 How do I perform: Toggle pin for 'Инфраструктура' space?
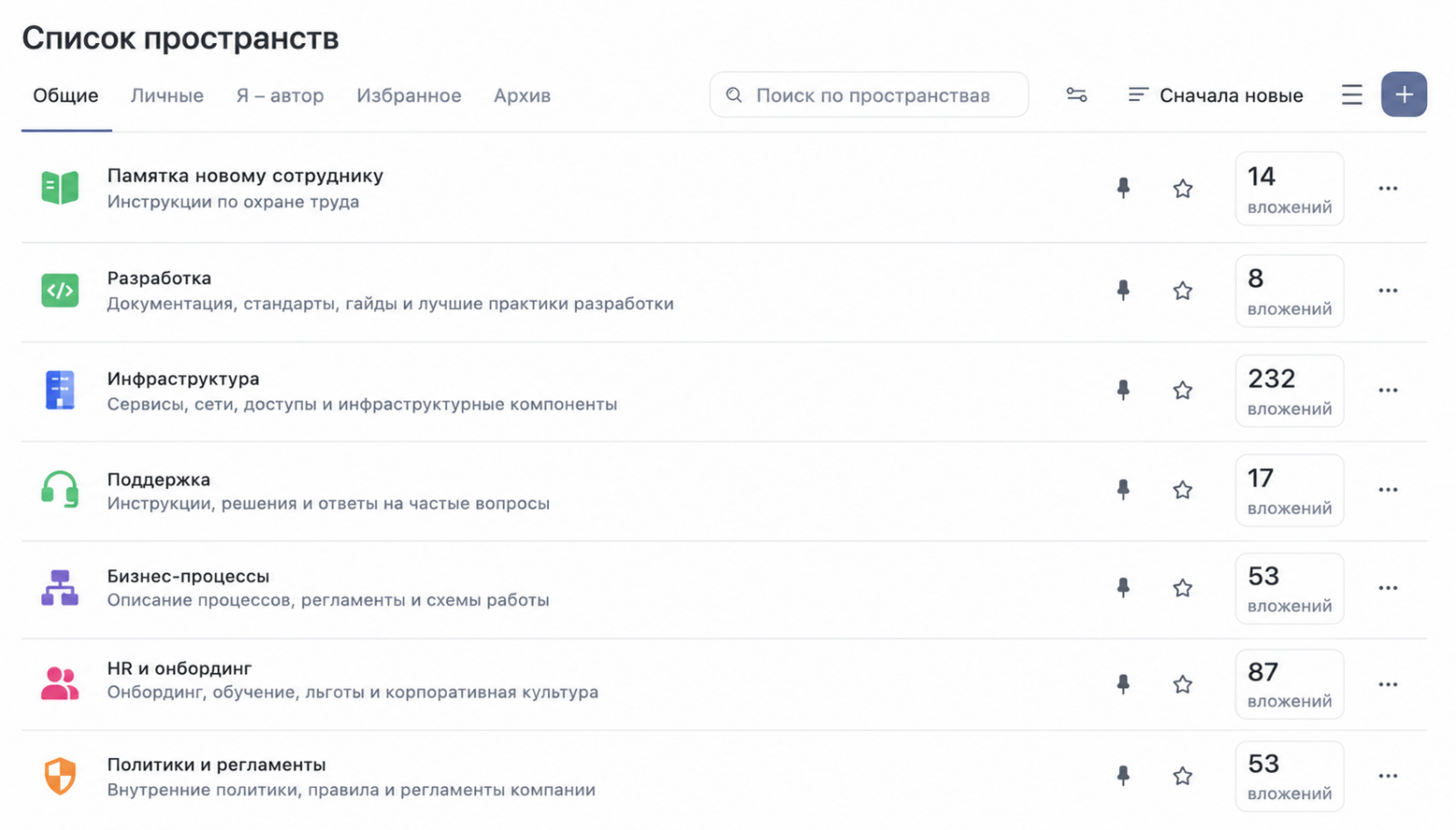1124,390
